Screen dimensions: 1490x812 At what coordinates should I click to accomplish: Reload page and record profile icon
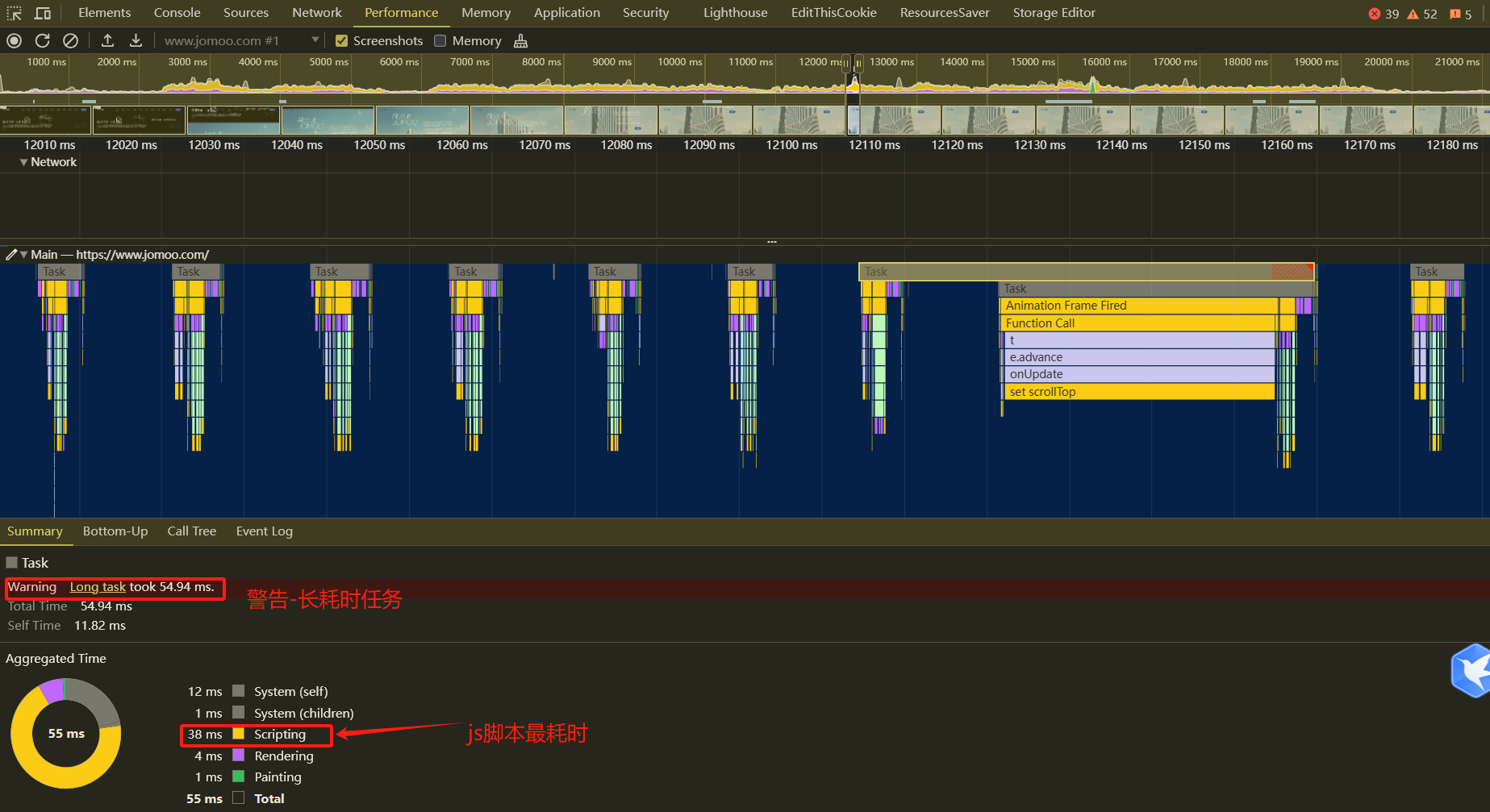point(43,40)
